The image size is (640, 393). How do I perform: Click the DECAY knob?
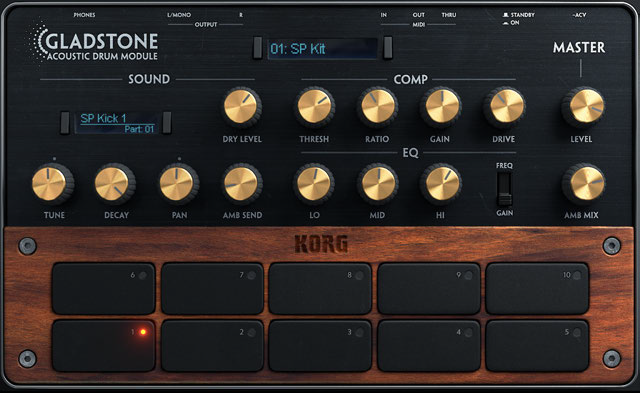(114, 184)
